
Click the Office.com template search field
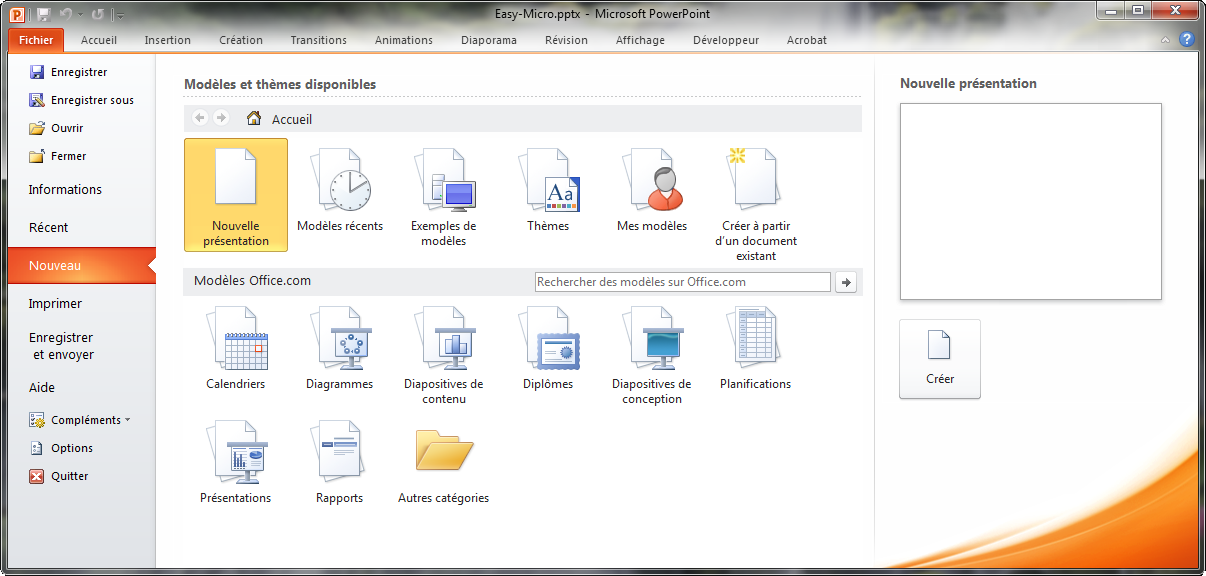point(683,283)
